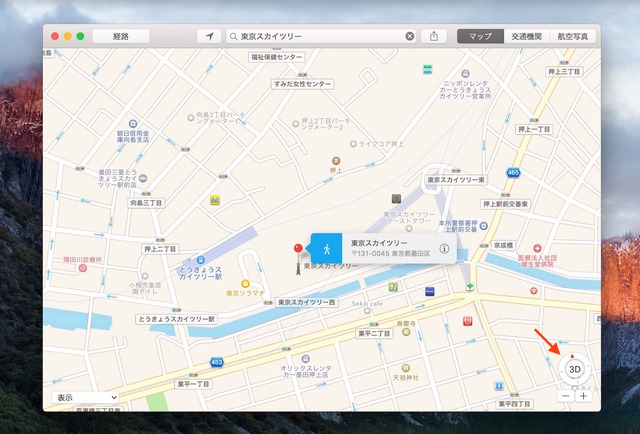The height and width of the screenshot is (434, 640).
Task: Select 朝日信用金庫向島支店 bank icon
Action: 133,123
